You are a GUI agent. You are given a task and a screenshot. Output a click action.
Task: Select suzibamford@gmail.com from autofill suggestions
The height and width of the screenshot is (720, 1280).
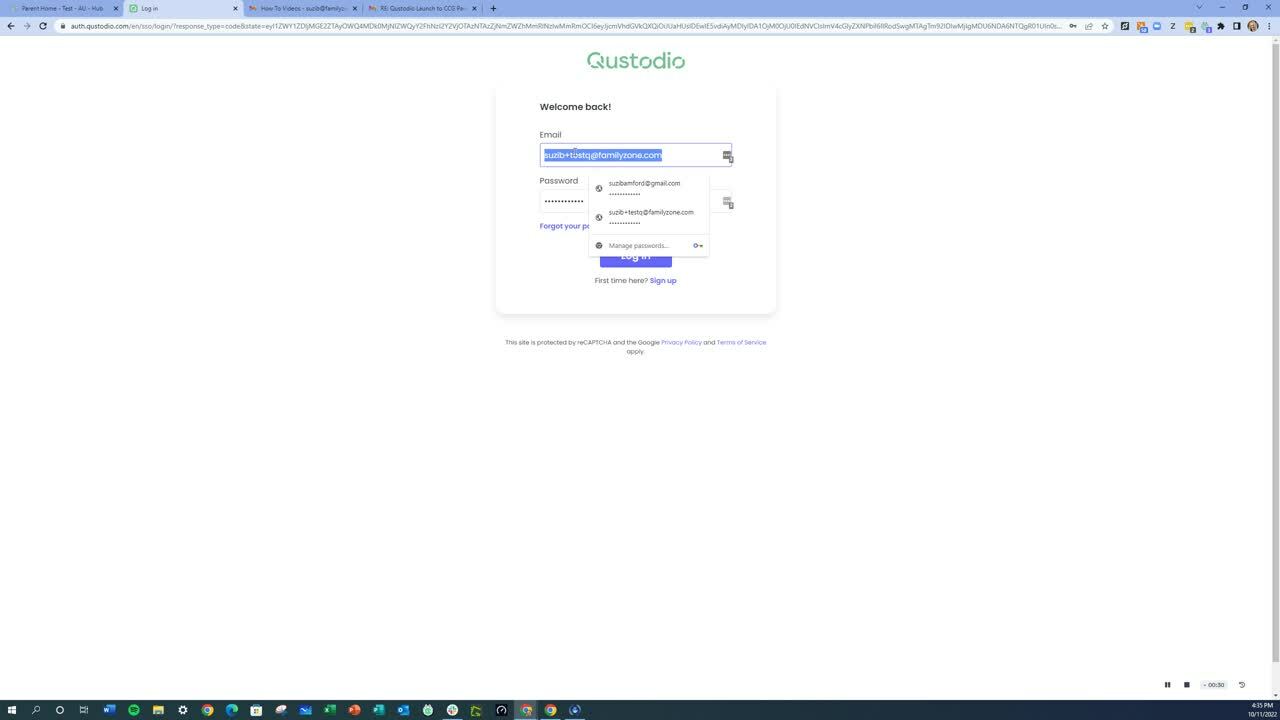click(x=648, y=188)
